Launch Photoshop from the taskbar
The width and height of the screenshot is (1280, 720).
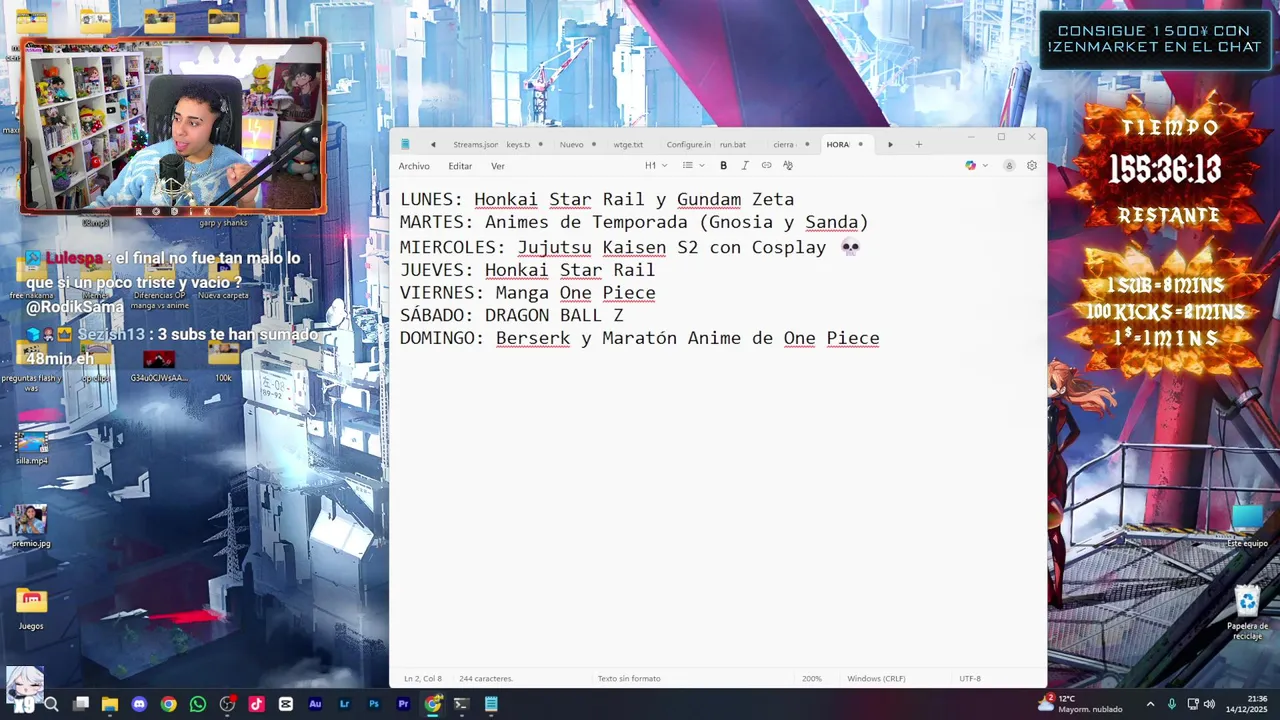pos(374,704)
